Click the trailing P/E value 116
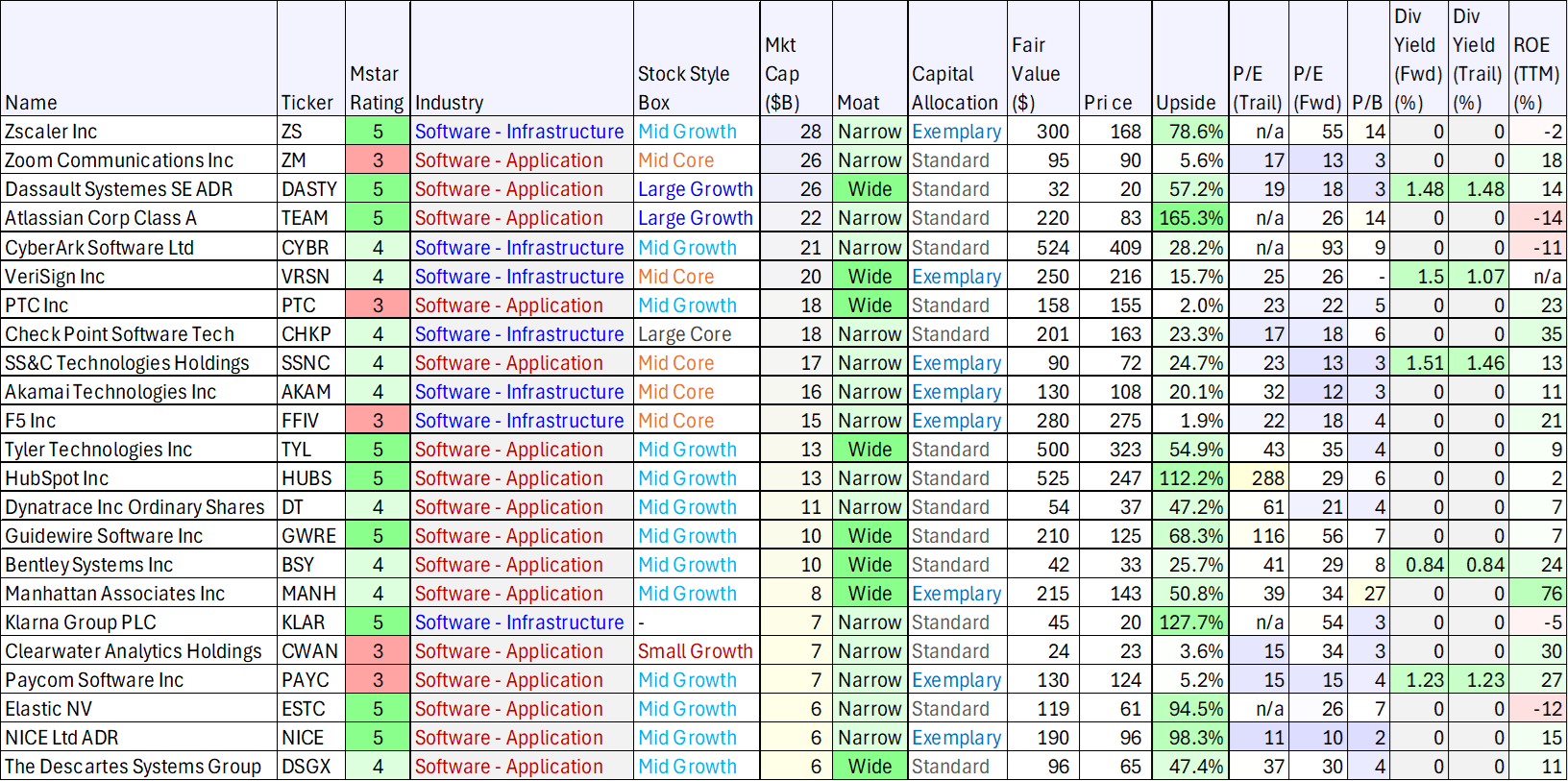 coord(1259,535)
